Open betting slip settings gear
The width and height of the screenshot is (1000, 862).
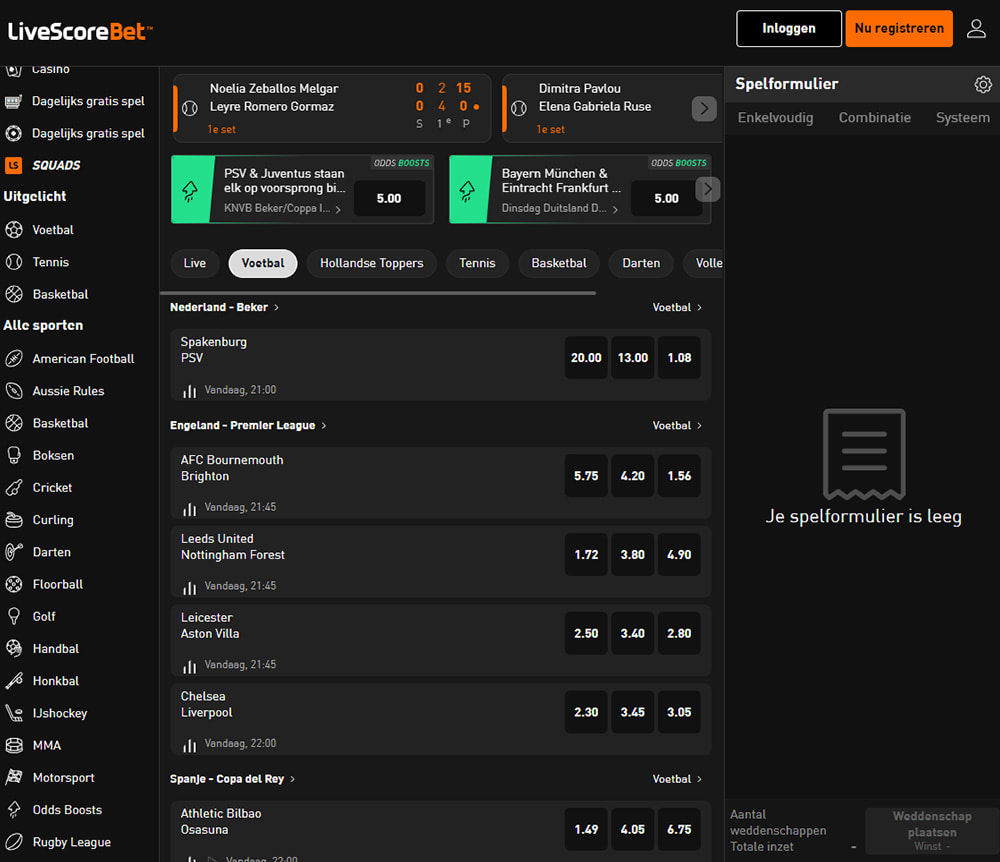tap(983, 84)
